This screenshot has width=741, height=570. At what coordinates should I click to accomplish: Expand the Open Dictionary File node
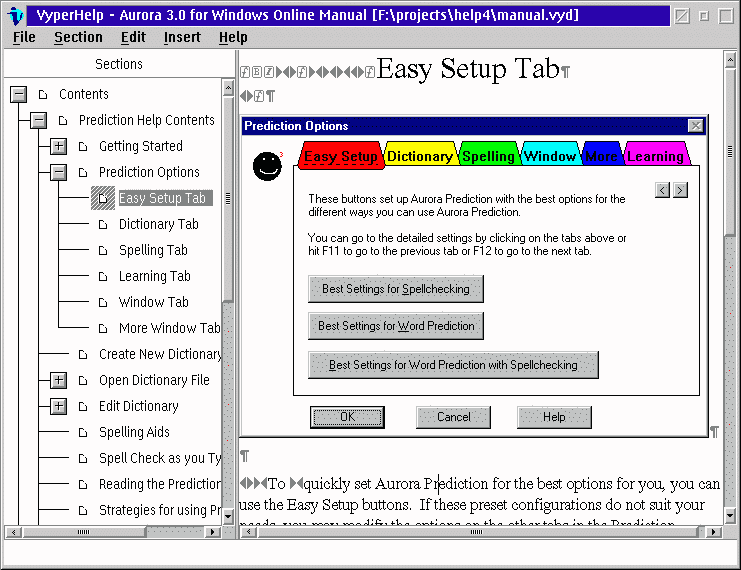[58, 380]
